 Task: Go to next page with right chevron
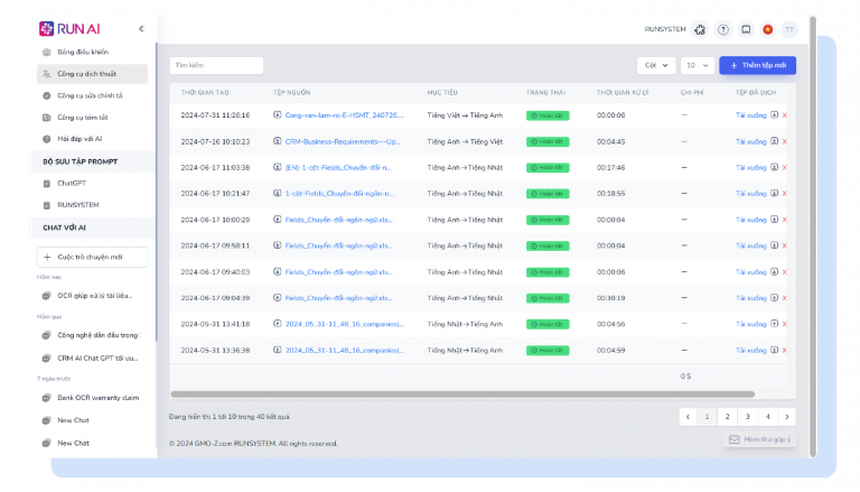point(787,417)
